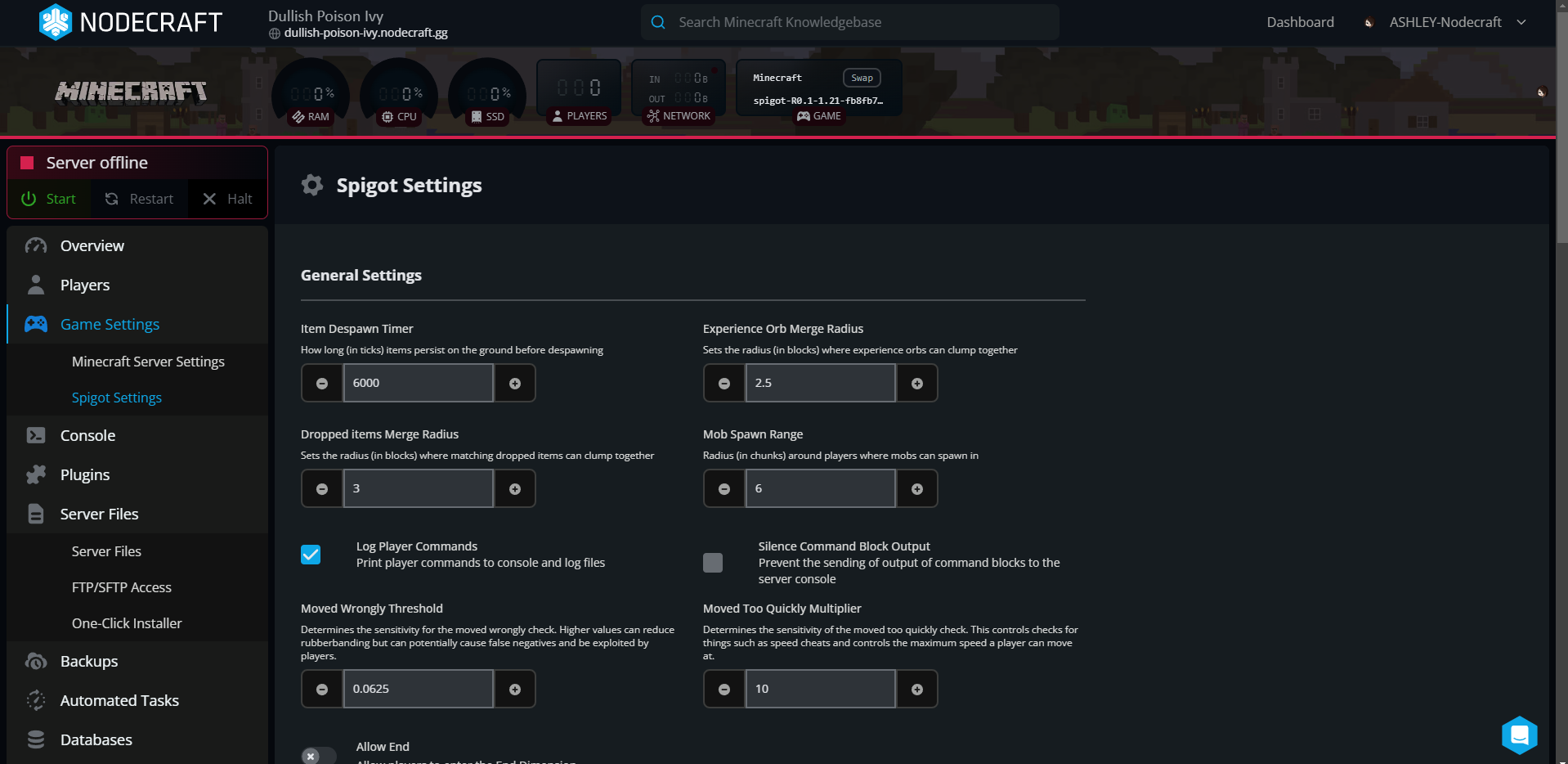This screenshot has height=764, width=1568.
Task: Click the Moved Wrongly Threshold field
Action: (419, 689)
